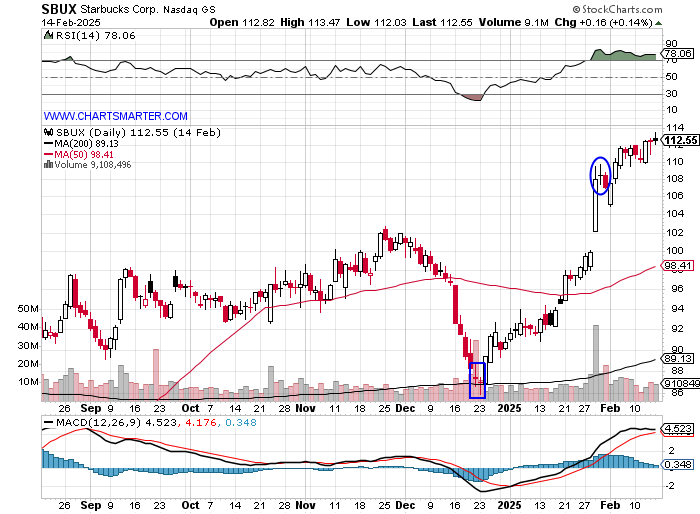Click the blue 0.348 histogram value
This screenshot has width=700, height=514.
pos(241,422)
